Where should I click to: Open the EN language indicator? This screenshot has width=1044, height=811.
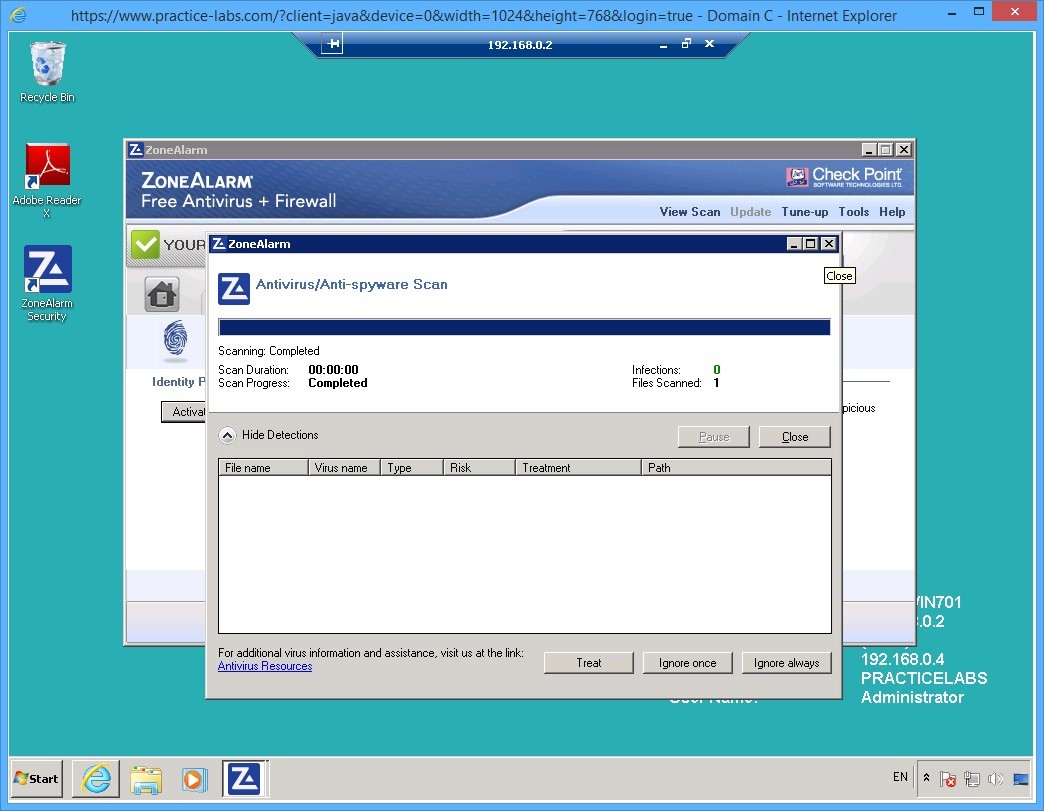point(899,777)
